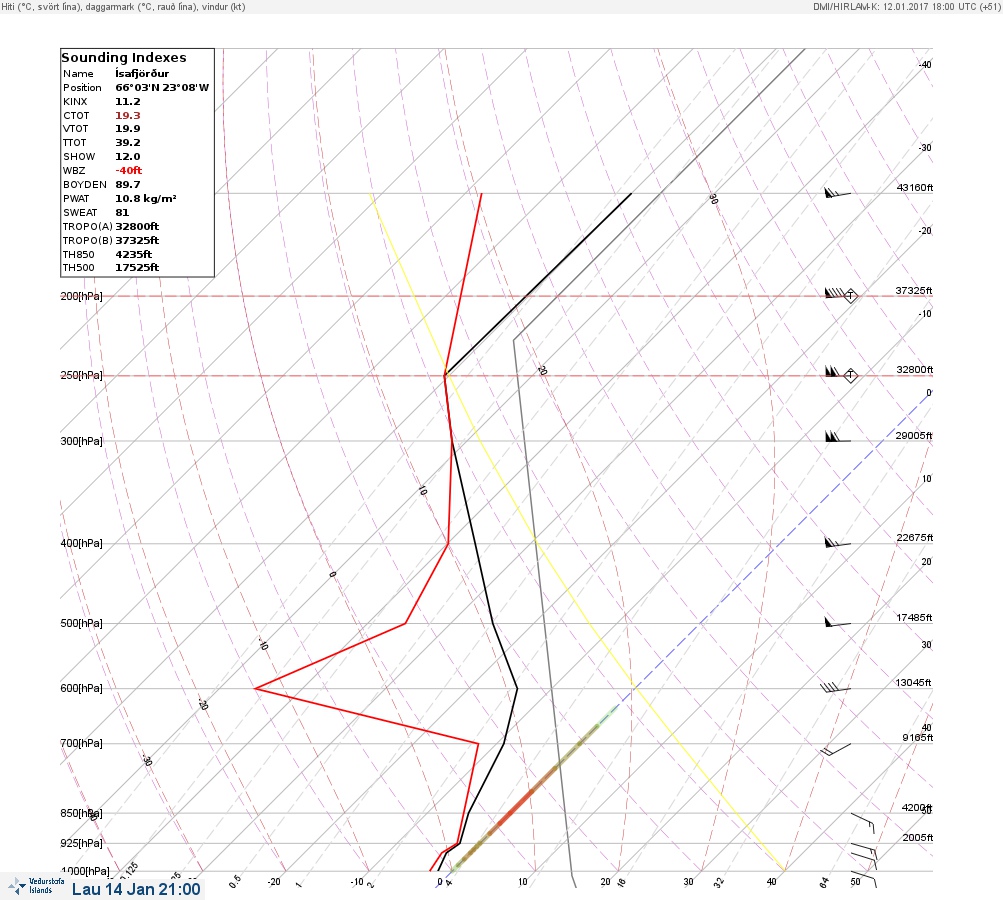The image size is (1003, 900).
Task: Click the TH500 value 17525ft
Action: click(137, 268)
